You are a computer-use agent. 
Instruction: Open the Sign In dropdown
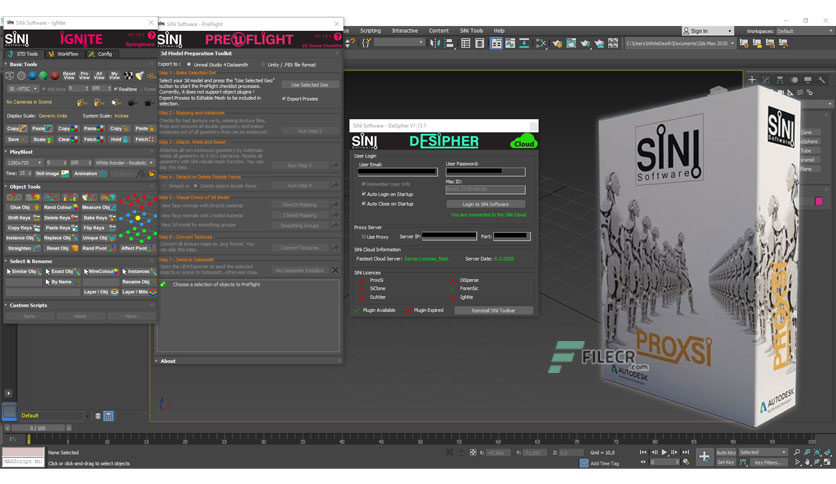click(708, 31)
